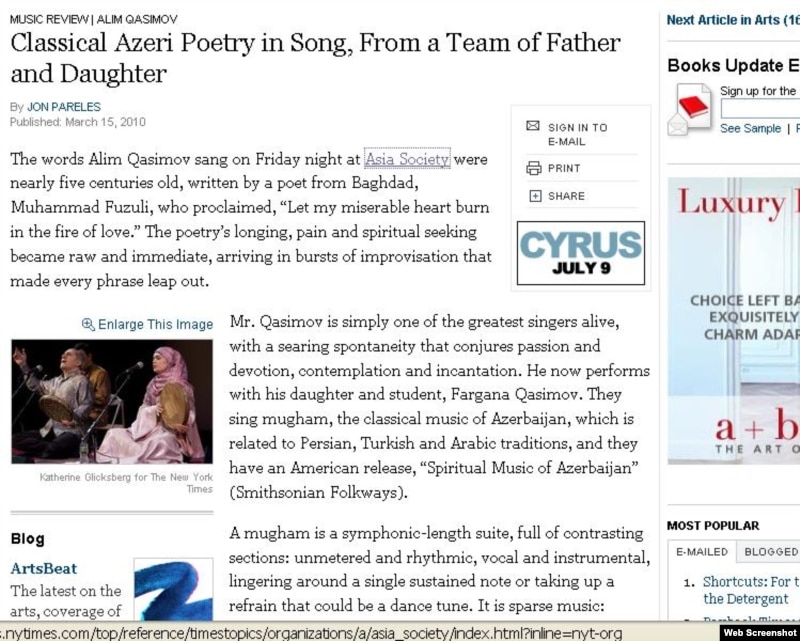
Task: Open the performance photo of the singers
Action: point(111,401)
